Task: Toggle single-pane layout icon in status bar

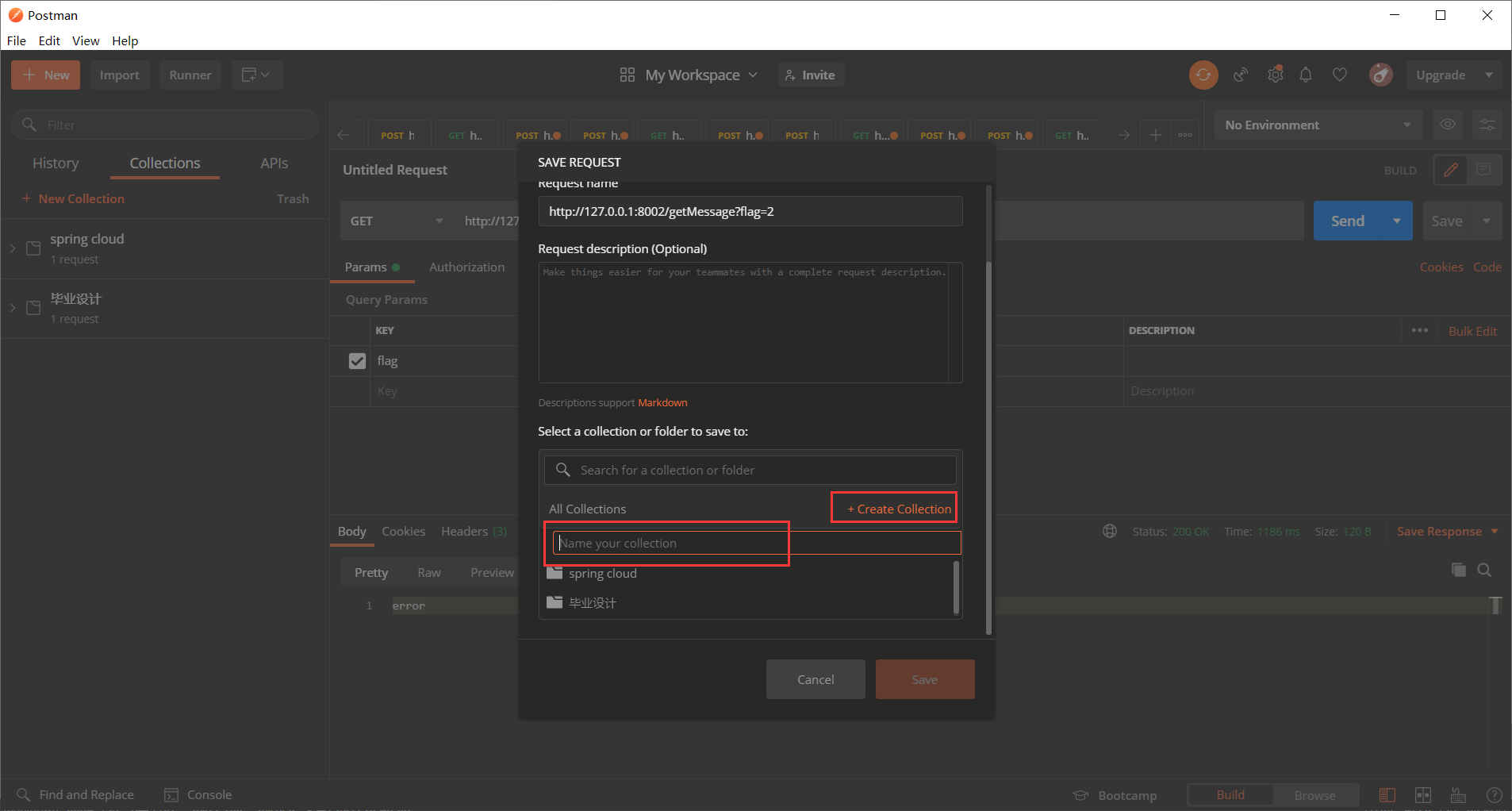Action: (1387, 795)
